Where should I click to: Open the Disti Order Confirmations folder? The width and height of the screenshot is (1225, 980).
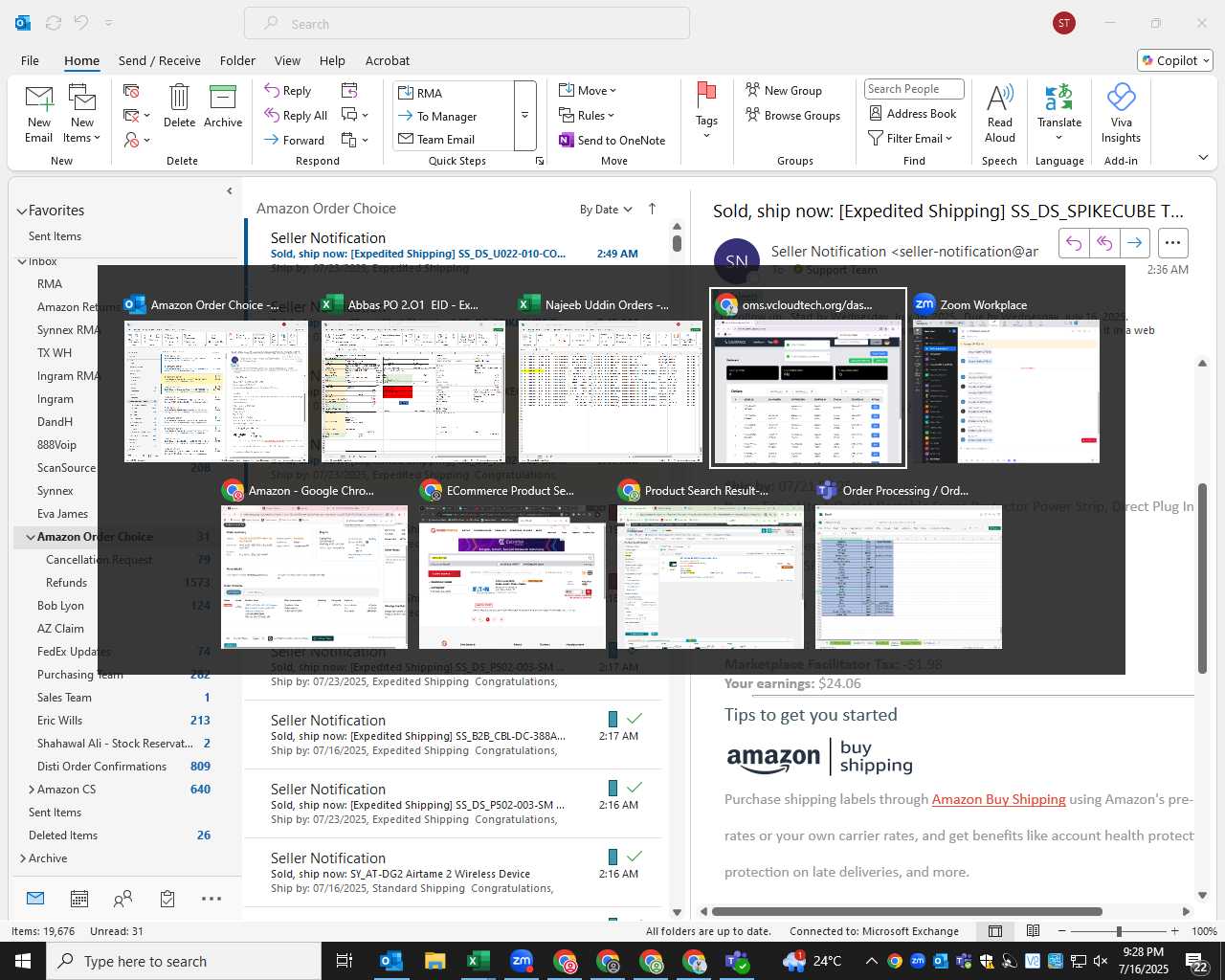coord(101,767)
